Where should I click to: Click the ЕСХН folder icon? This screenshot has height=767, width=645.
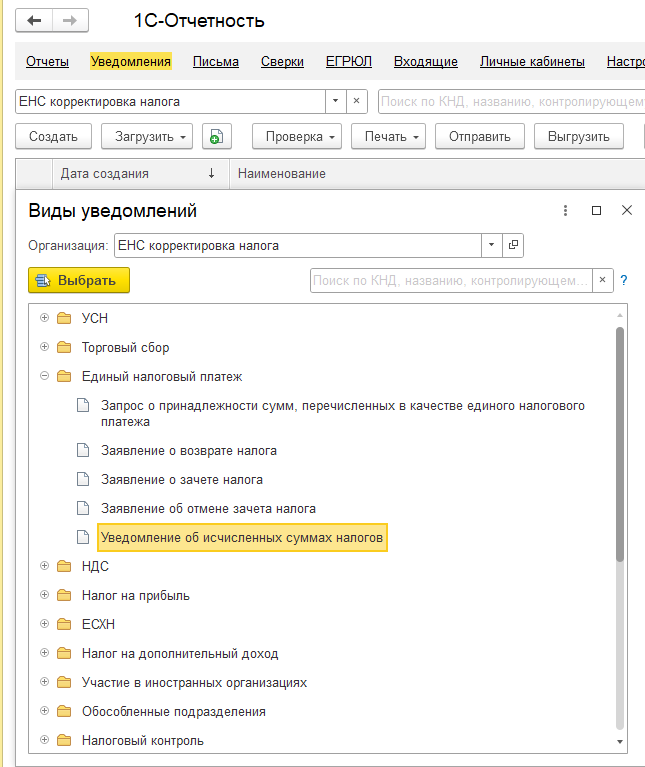64,624
